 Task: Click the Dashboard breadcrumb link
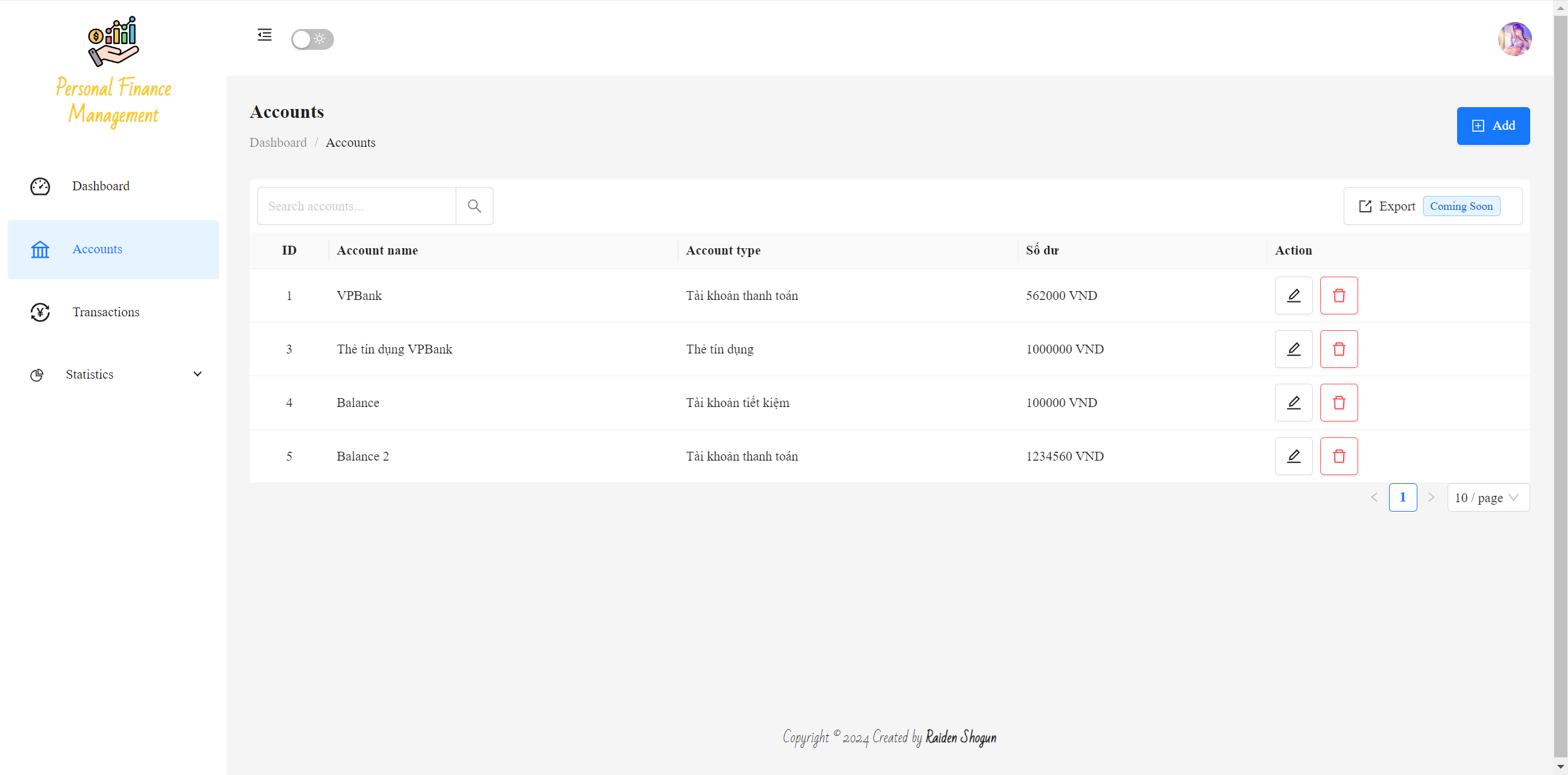(x=278, y=143)
